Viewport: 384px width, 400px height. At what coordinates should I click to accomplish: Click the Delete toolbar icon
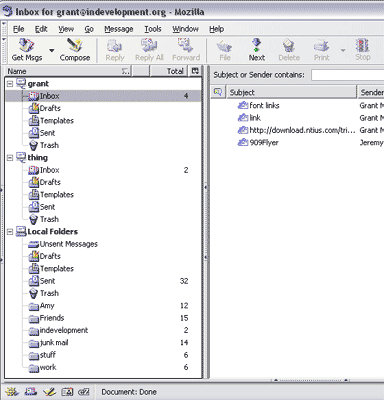[x=289, y=46]
